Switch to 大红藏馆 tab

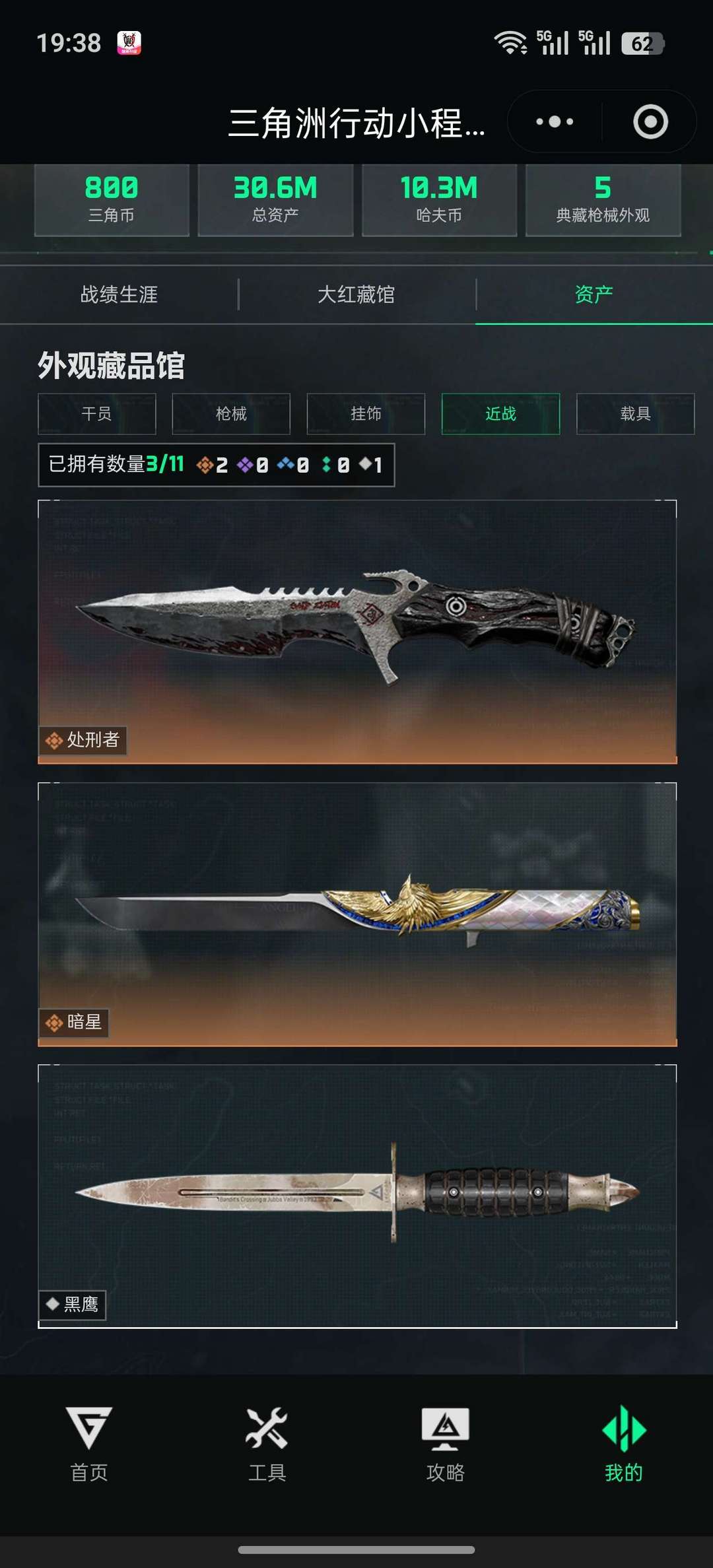[356, 294]
